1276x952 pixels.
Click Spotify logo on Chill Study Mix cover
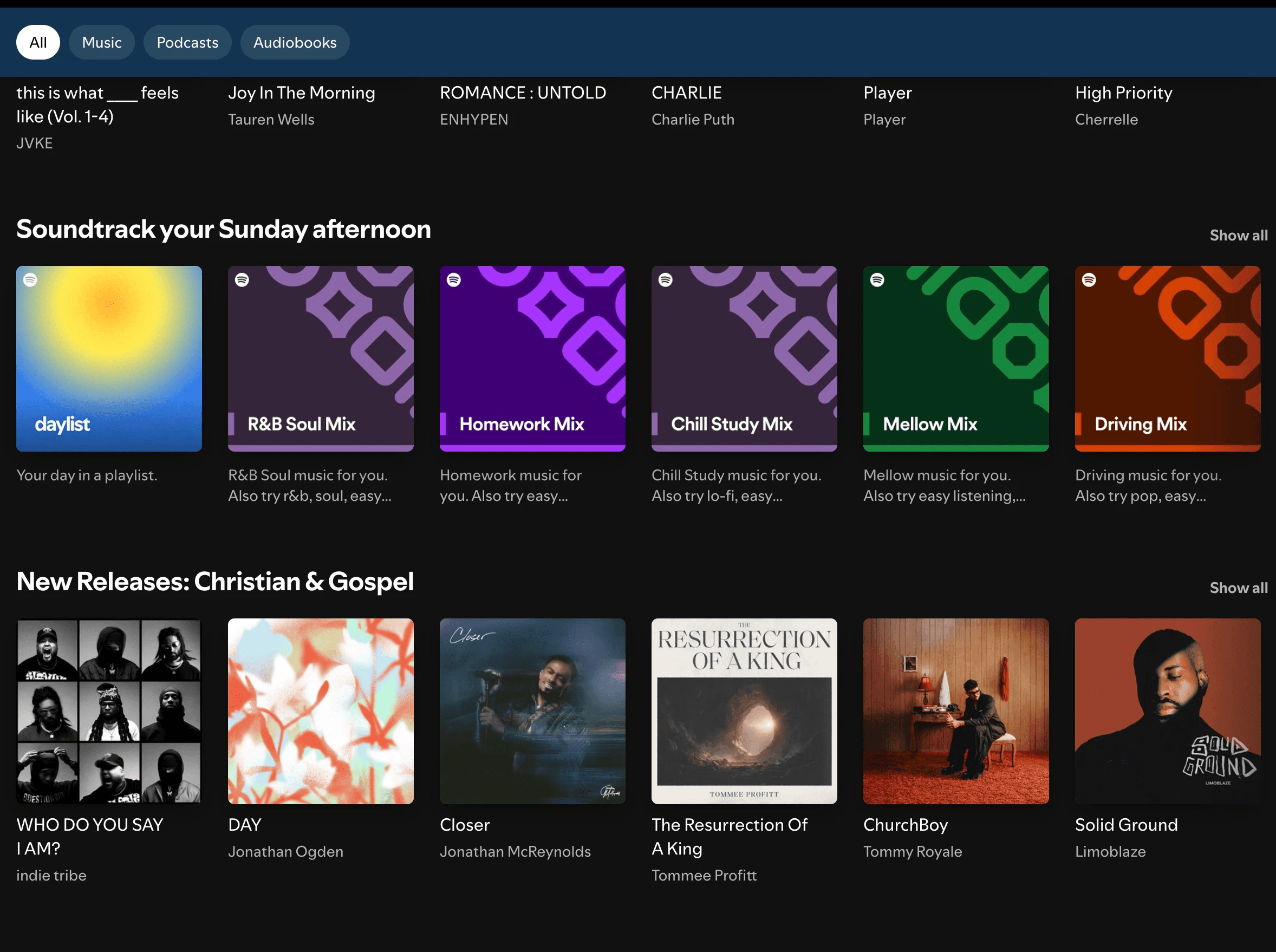(666, 280)
